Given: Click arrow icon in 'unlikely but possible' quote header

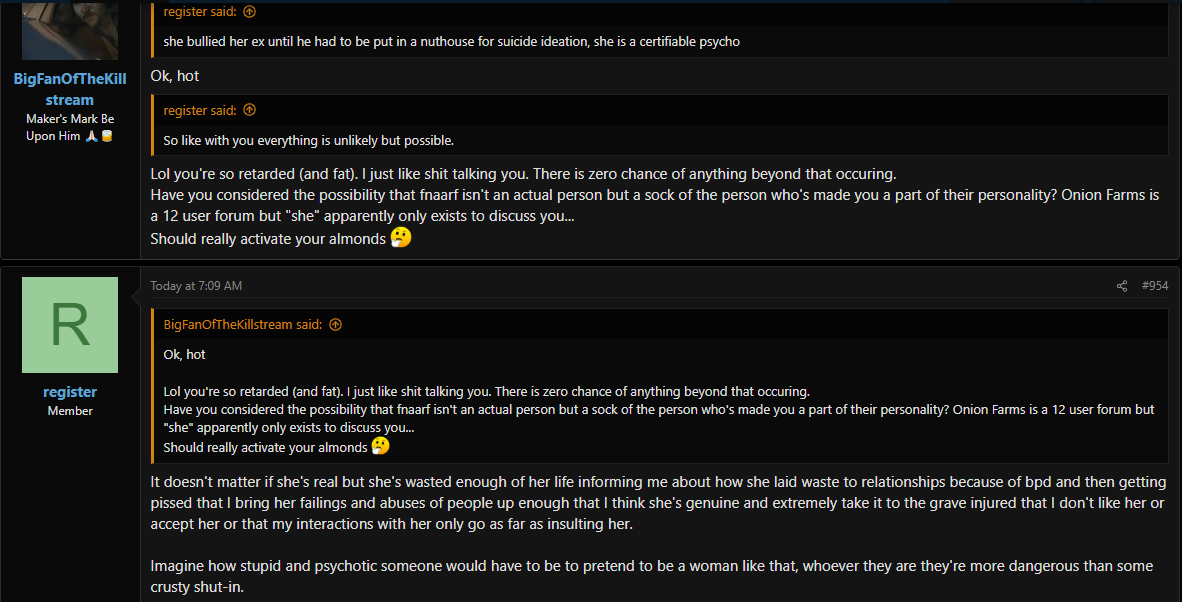Looking at the screenshot, I should coord(250,110).
